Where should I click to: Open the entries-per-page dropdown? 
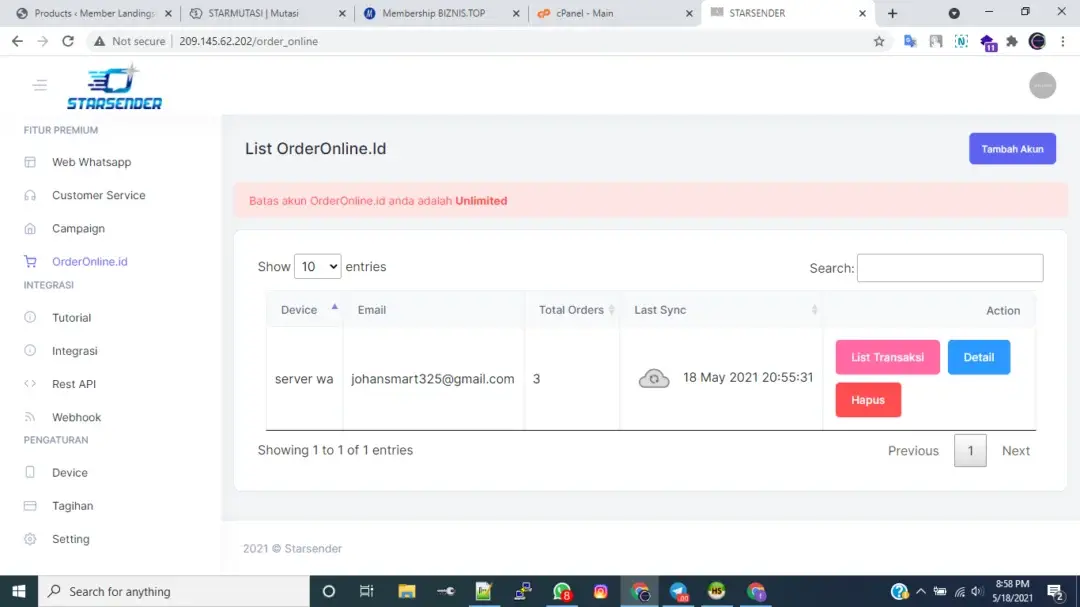(x=318, y=267)
